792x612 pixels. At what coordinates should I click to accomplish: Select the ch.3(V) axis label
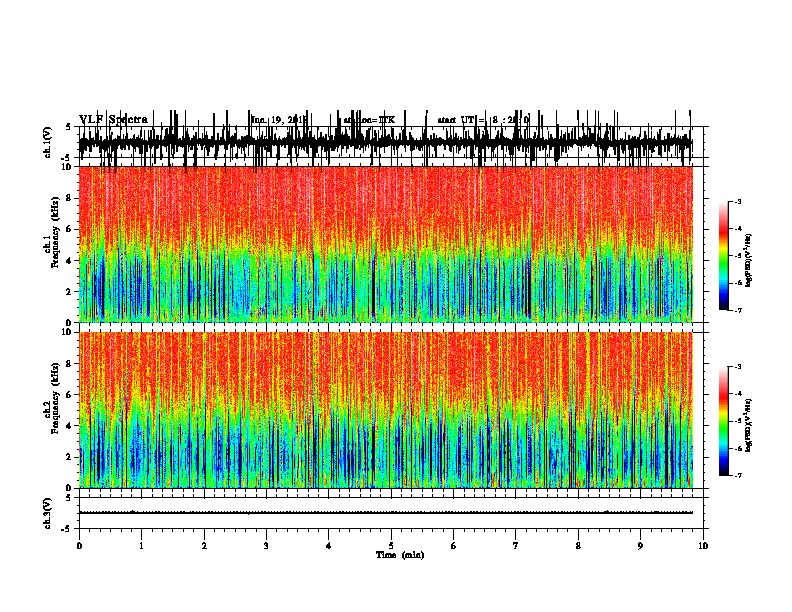[x=48, y=513]
